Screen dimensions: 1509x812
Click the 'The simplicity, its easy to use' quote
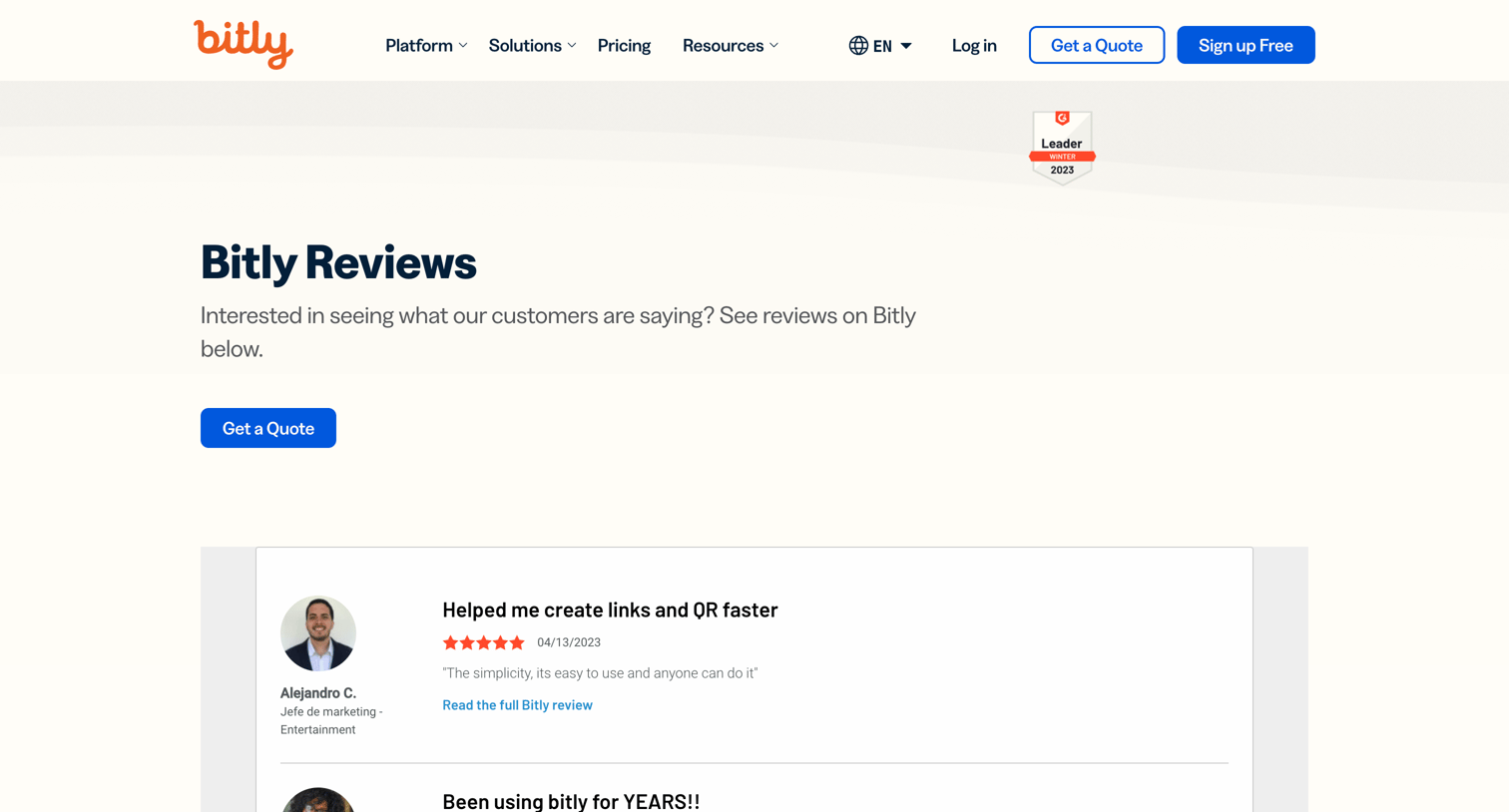[x=600, y=673]
